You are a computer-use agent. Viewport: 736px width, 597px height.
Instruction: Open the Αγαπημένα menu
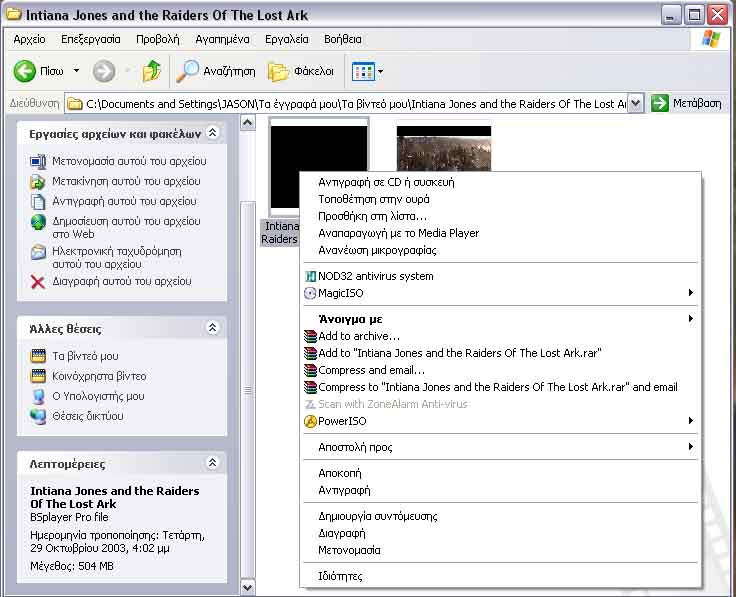coord(222,39)
